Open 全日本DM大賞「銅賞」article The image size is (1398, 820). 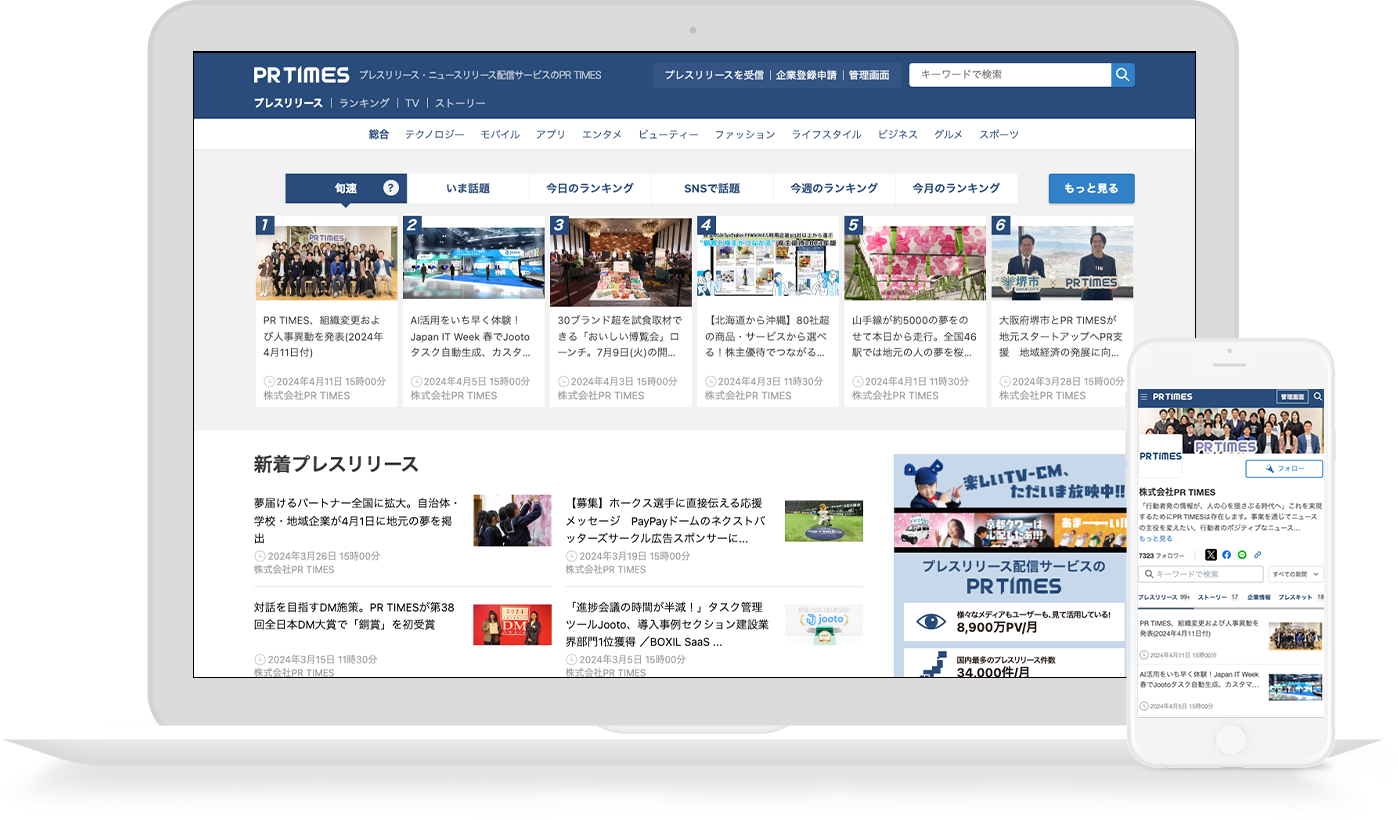(354, 616)
